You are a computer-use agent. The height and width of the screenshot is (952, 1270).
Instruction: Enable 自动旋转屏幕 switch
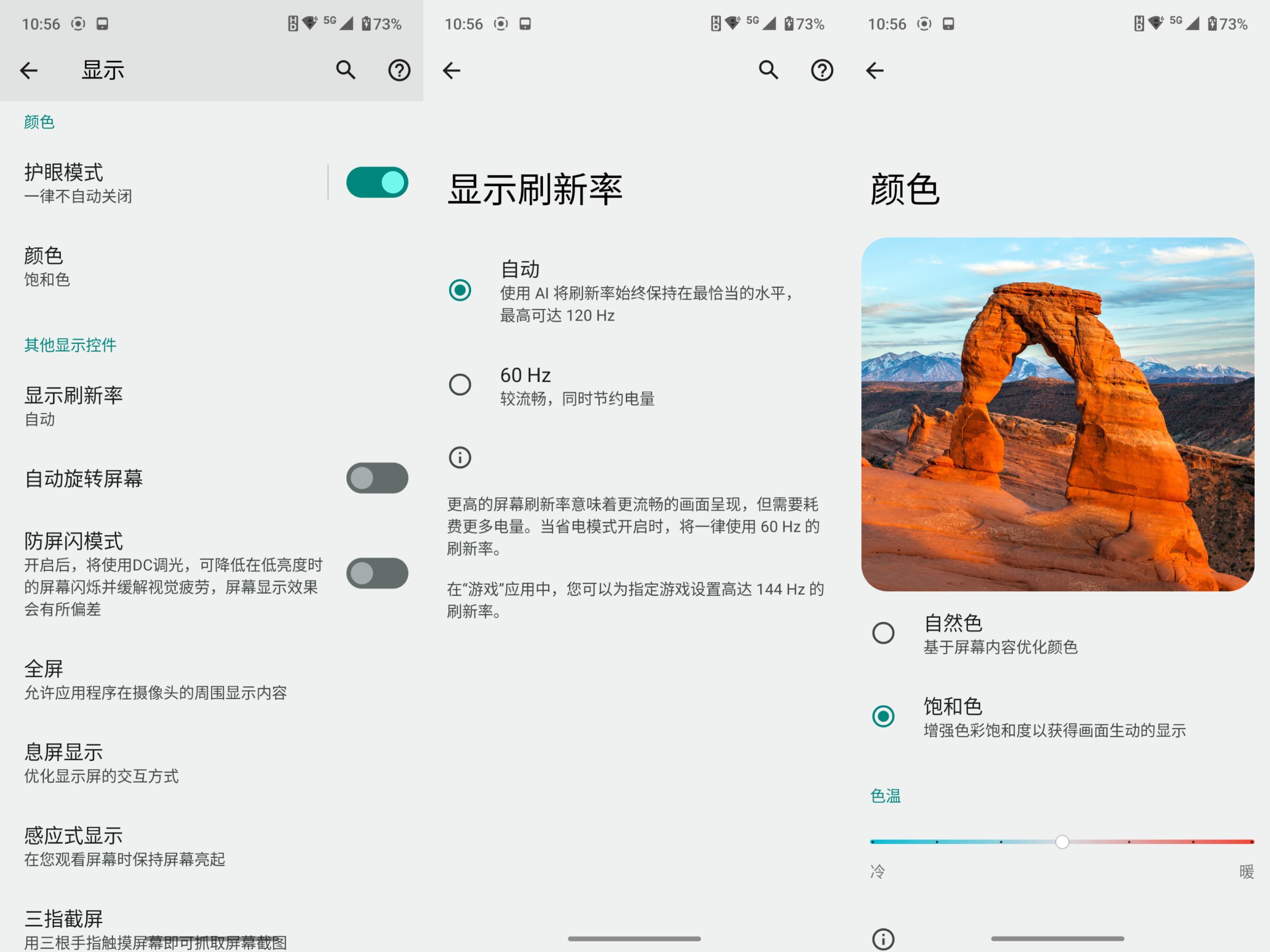click(377, 478)
